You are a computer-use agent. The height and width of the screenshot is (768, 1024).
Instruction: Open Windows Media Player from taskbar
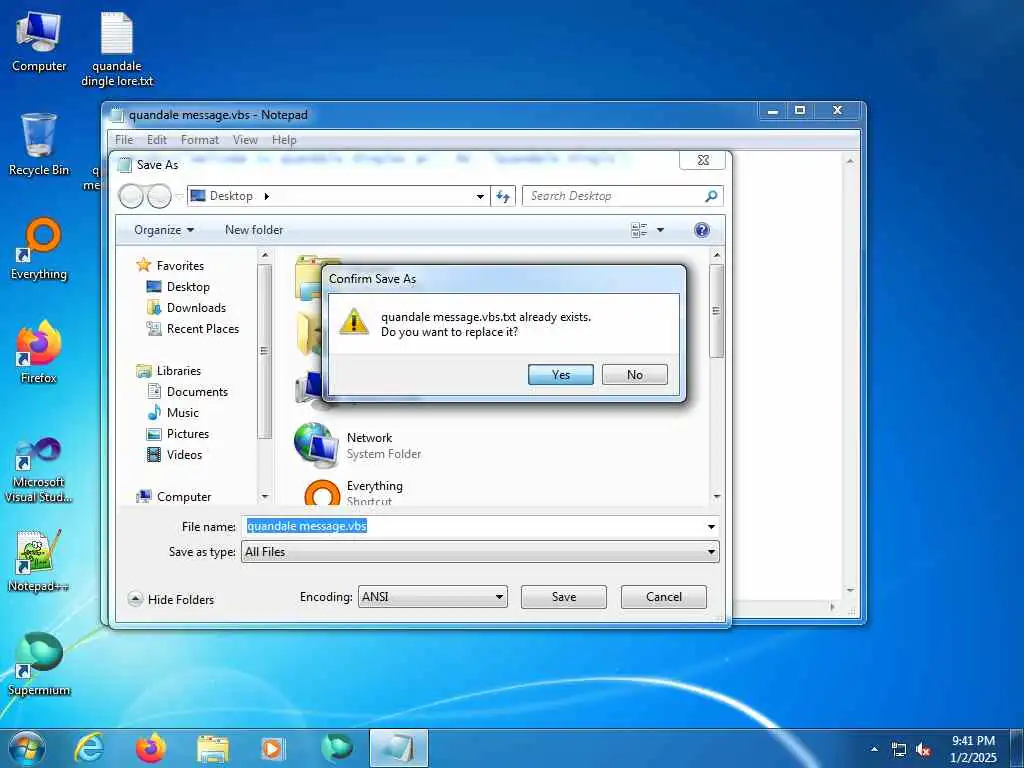click(x=273, y=748)
